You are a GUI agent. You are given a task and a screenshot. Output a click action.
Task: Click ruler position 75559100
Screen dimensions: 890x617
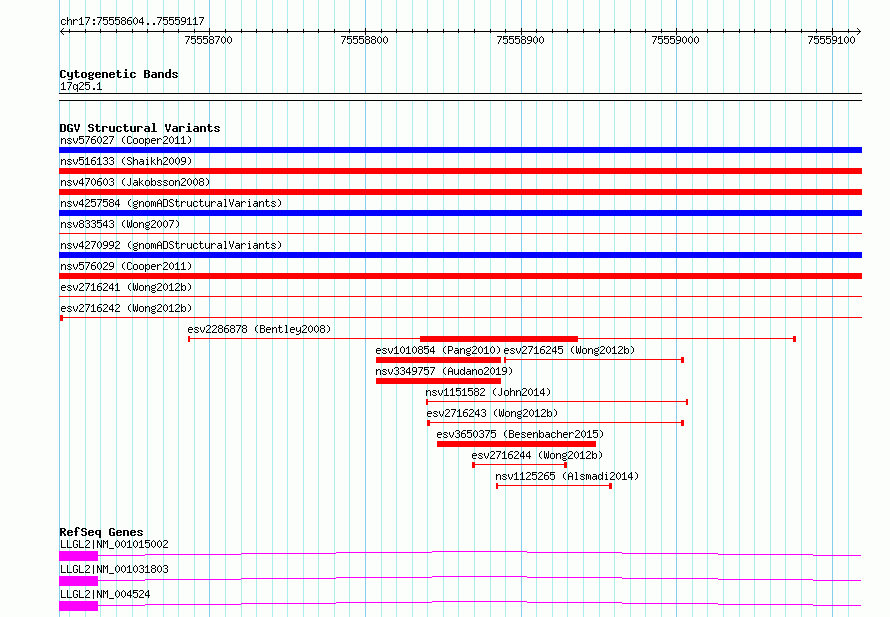click(x=832, y=40)
